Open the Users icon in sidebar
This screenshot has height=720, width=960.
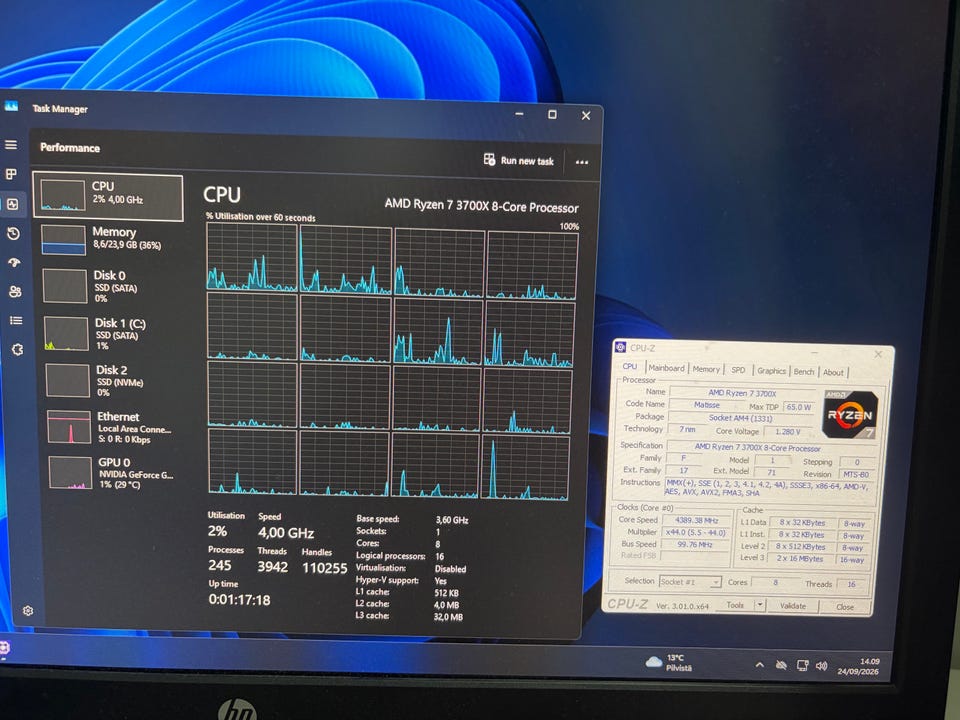pos(15,291)
